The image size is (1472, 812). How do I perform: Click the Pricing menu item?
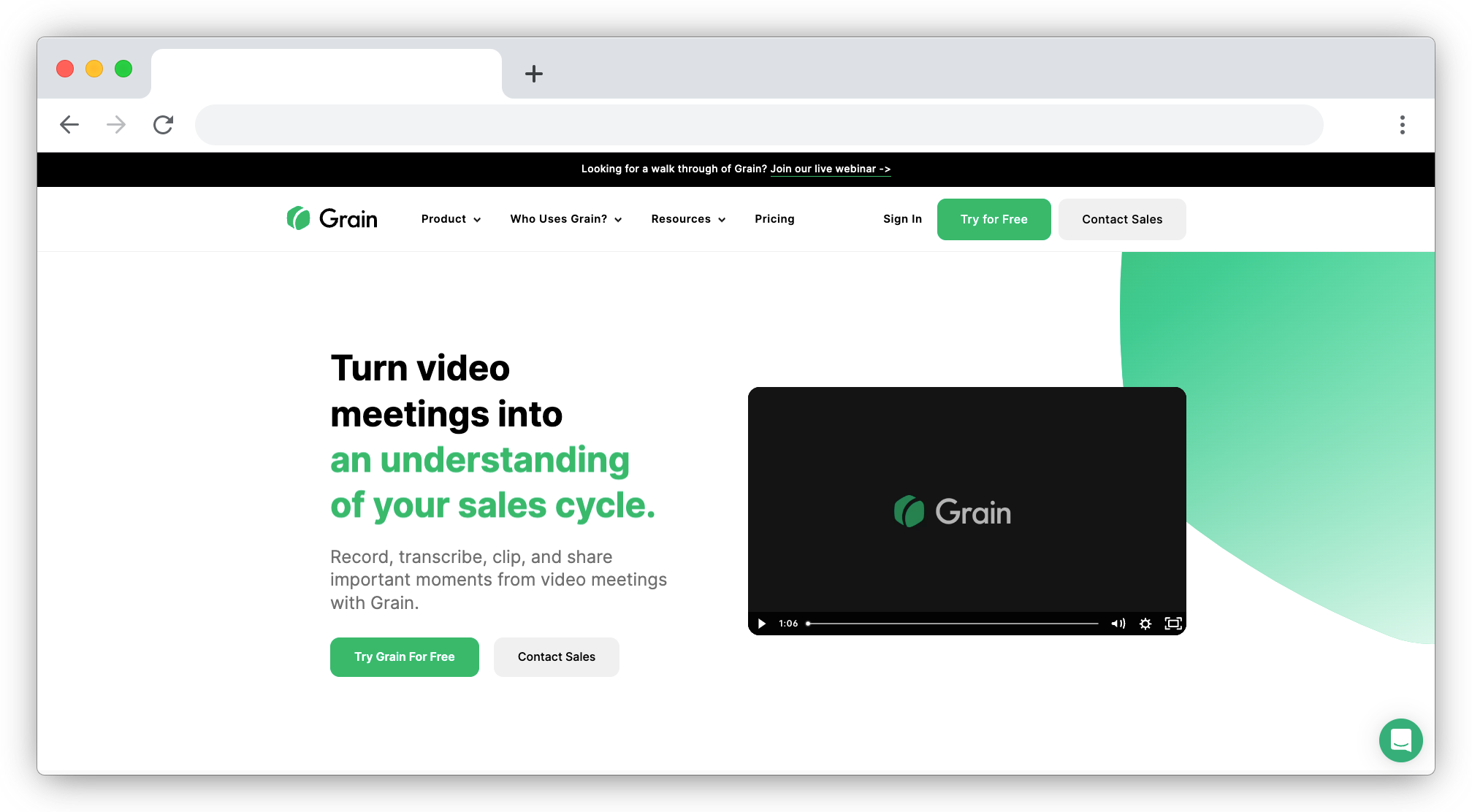coord(776,219)
